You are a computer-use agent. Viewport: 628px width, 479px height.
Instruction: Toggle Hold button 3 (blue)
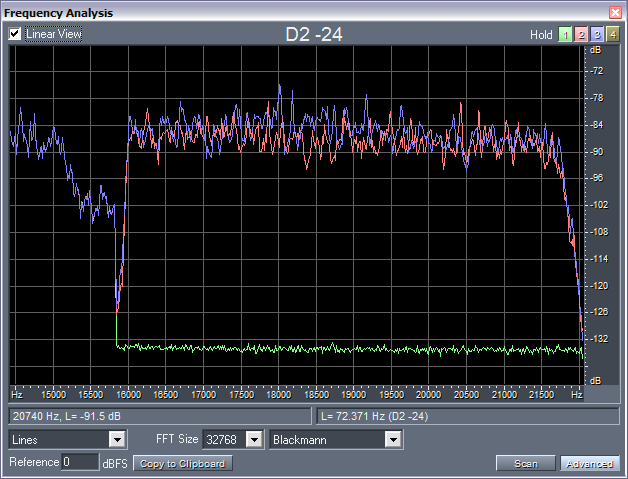(597, 35)
